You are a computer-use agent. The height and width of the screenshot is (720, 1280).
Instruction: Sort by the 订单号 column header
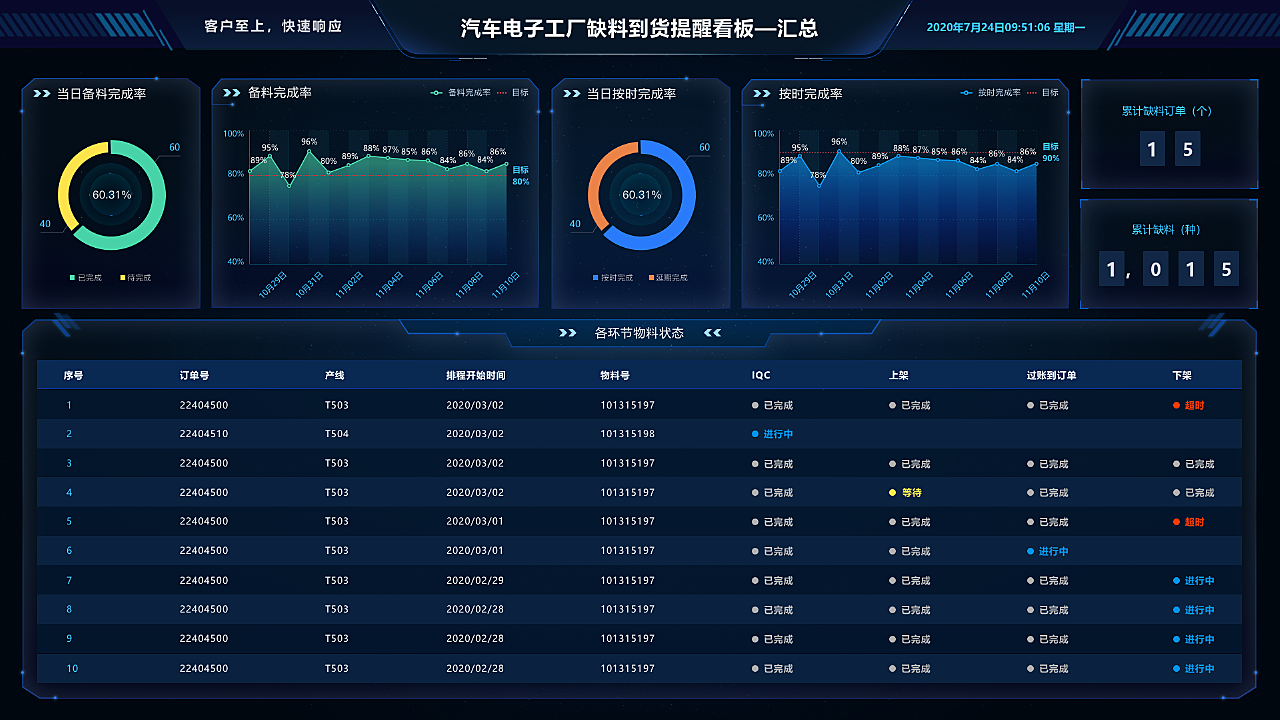(194, 376)
